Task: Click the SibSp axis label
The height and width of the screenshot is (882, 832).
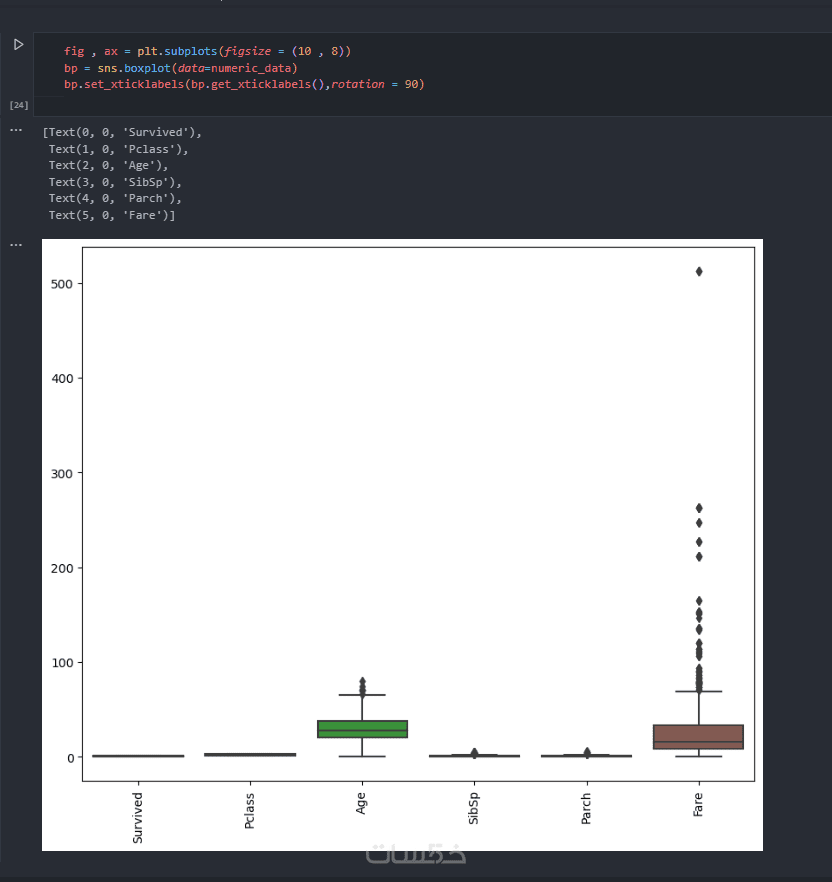Action: point(474,808)
